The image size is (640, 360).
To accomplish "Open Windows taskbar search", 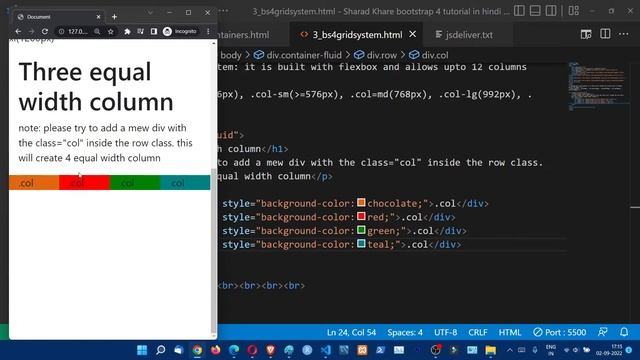I will (x=160, y=350).
